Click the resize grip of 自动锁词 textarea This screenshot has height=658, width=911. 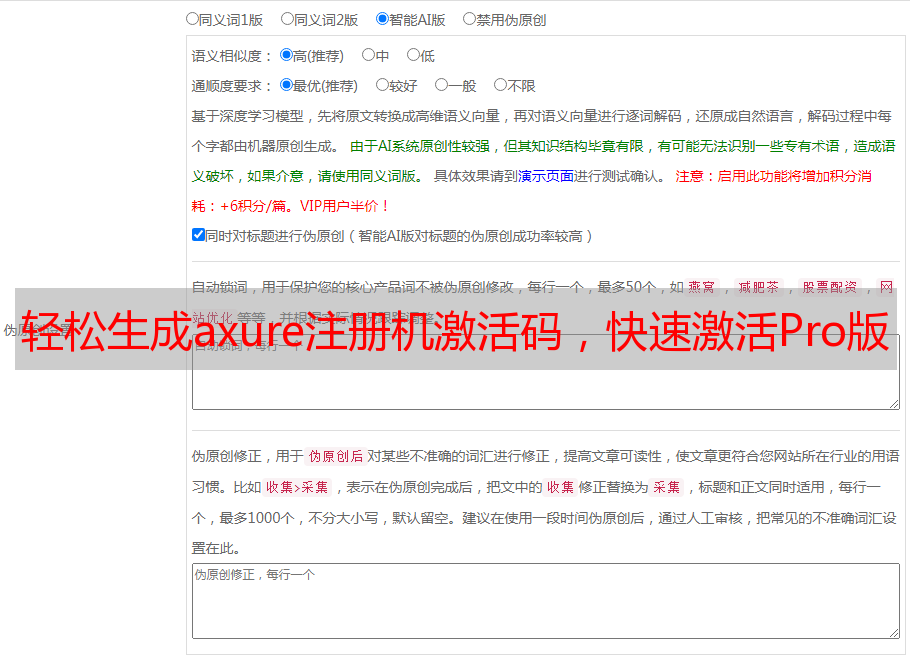pos(894,404)
